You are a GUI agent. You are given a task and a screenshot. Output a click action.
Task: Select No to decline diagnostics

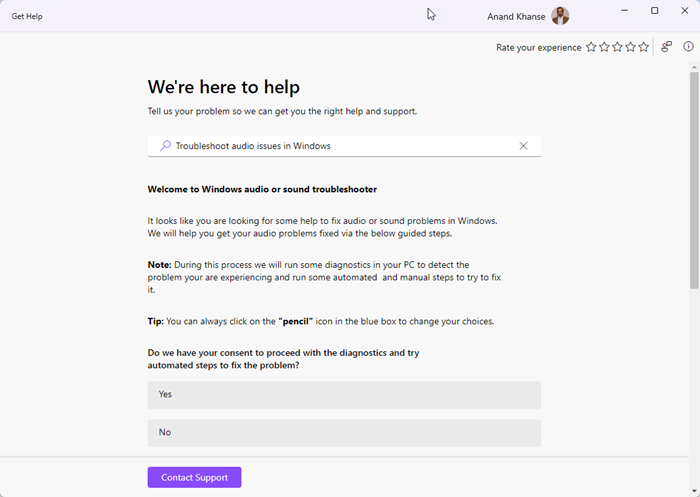pyautogui.click(x=344, y=433)
